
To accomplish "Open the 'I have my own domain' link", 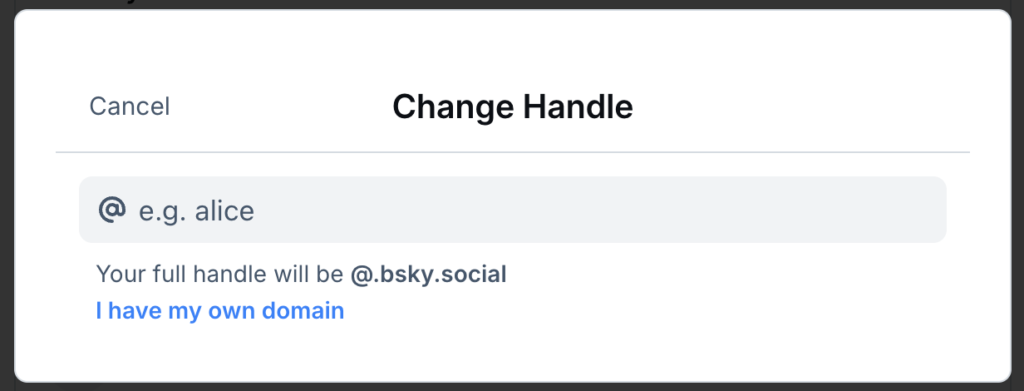I will coord(220,311).
